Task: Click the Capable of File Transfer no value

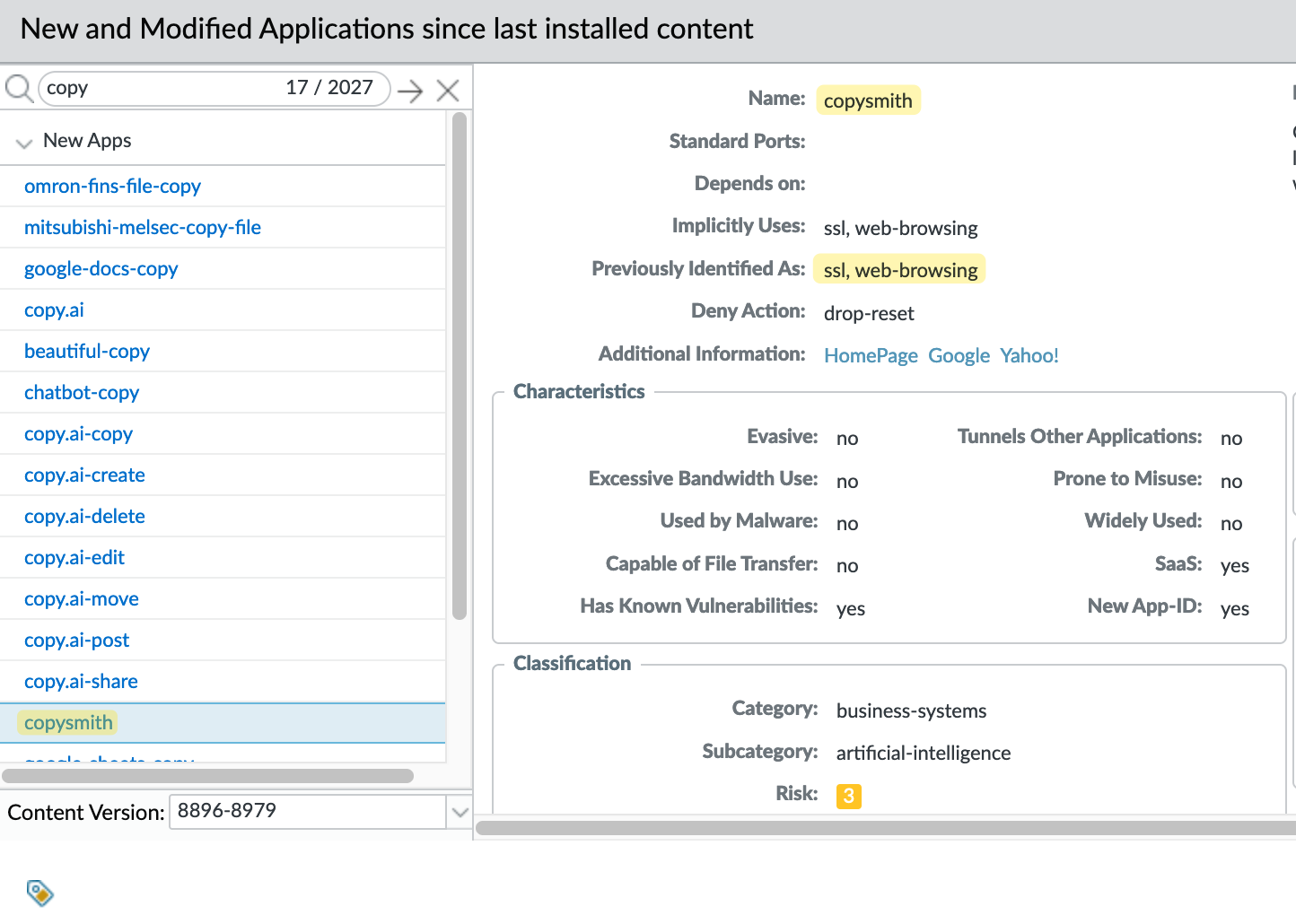Action: (x=847, y=565)
